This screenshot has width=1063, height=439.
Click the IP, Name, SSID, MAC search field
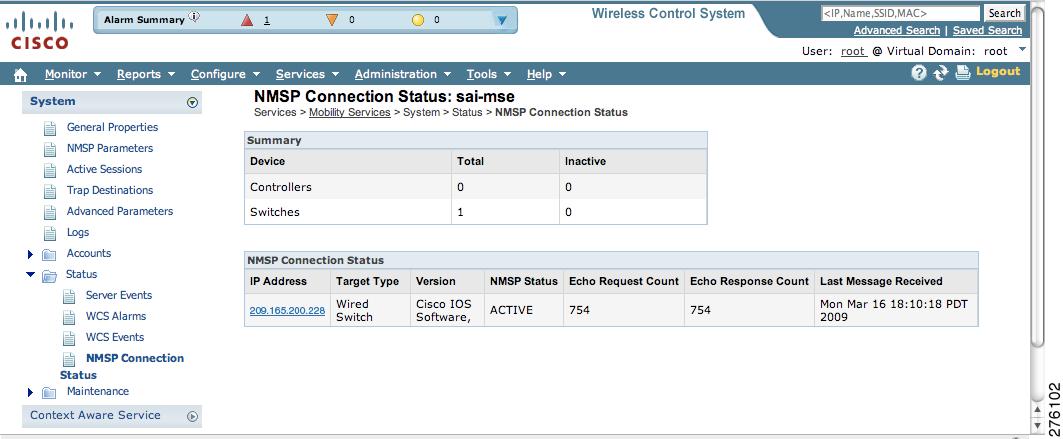pyautogui.click(x=900, y=14)
